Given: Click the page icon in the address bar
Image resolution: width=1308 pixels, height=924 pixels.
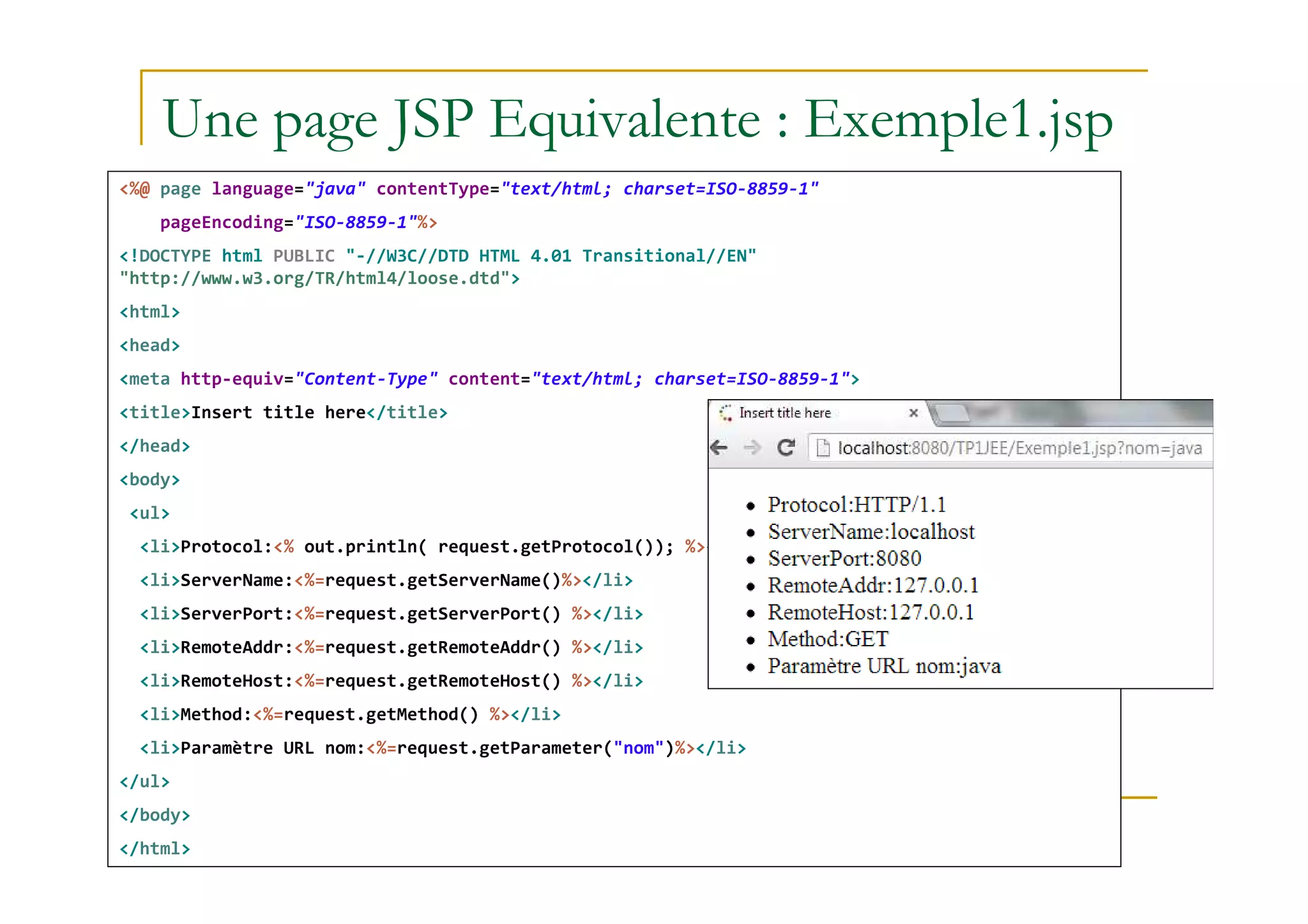Looking at the screenshot, I should coord(823,448).
